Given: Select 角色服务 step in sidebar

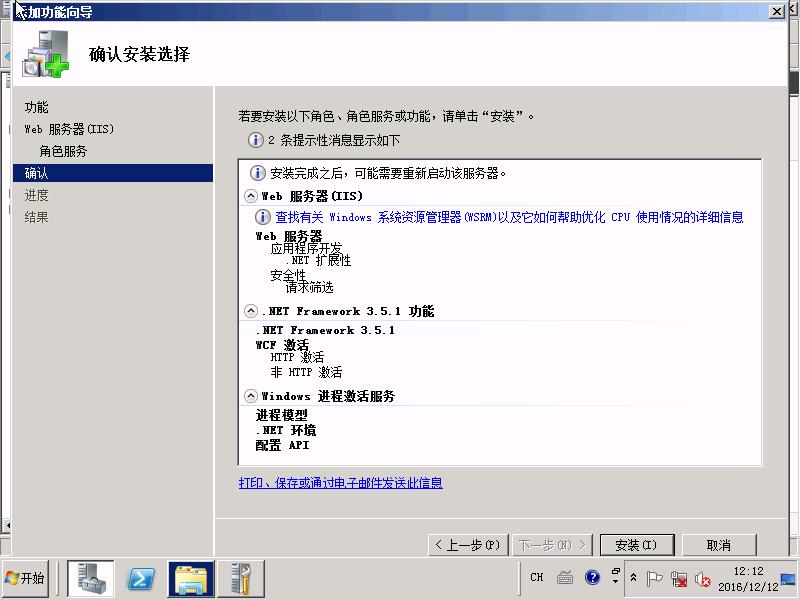Looking at the screenshot, I should click(63, 151).
